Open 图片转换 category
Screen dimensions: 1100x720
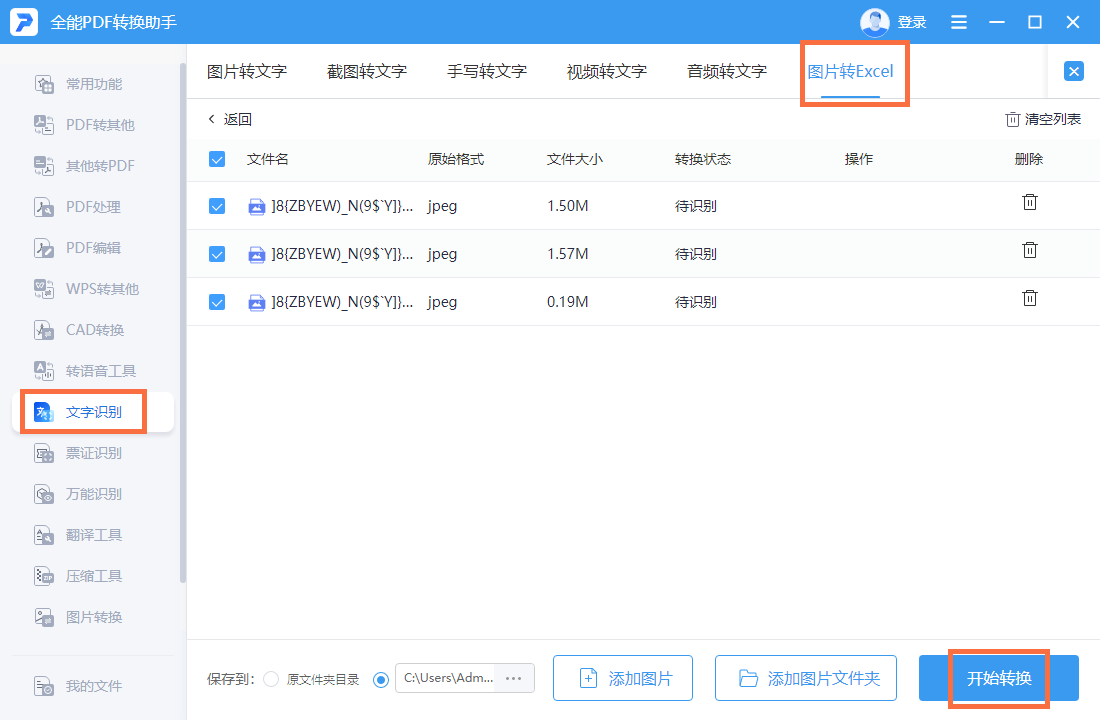[x=78, y=617]
